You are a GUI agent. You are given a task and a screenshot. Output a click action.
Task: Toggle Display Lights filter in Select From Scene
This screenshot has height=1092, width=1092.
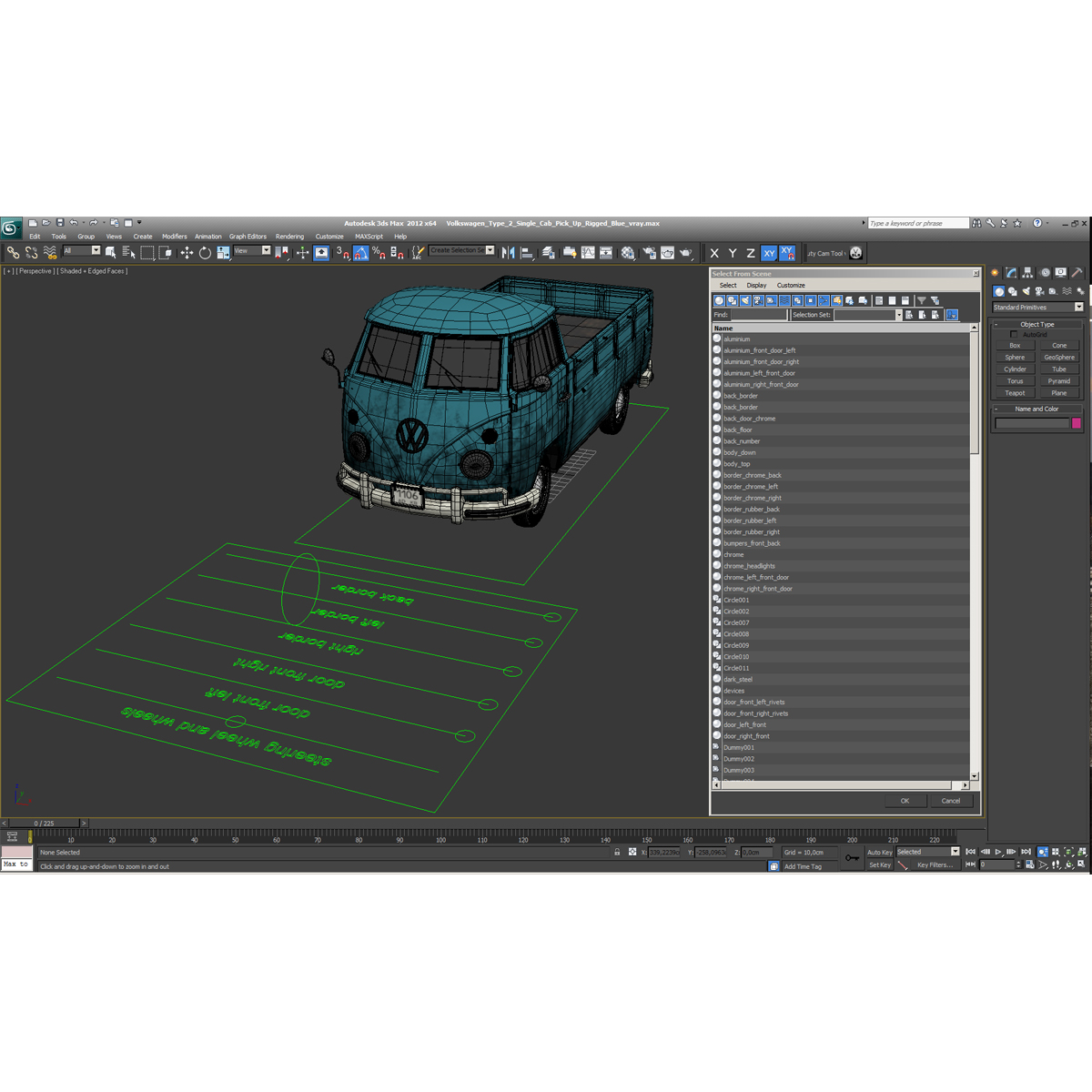pyautogui.click(x=745, y=300)
